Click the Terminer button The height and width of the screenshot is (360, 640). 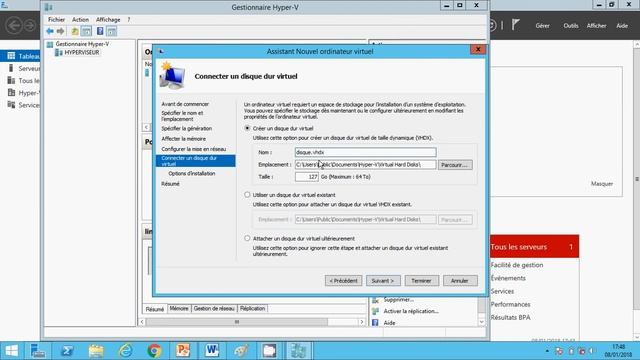[x=421, y=281]
